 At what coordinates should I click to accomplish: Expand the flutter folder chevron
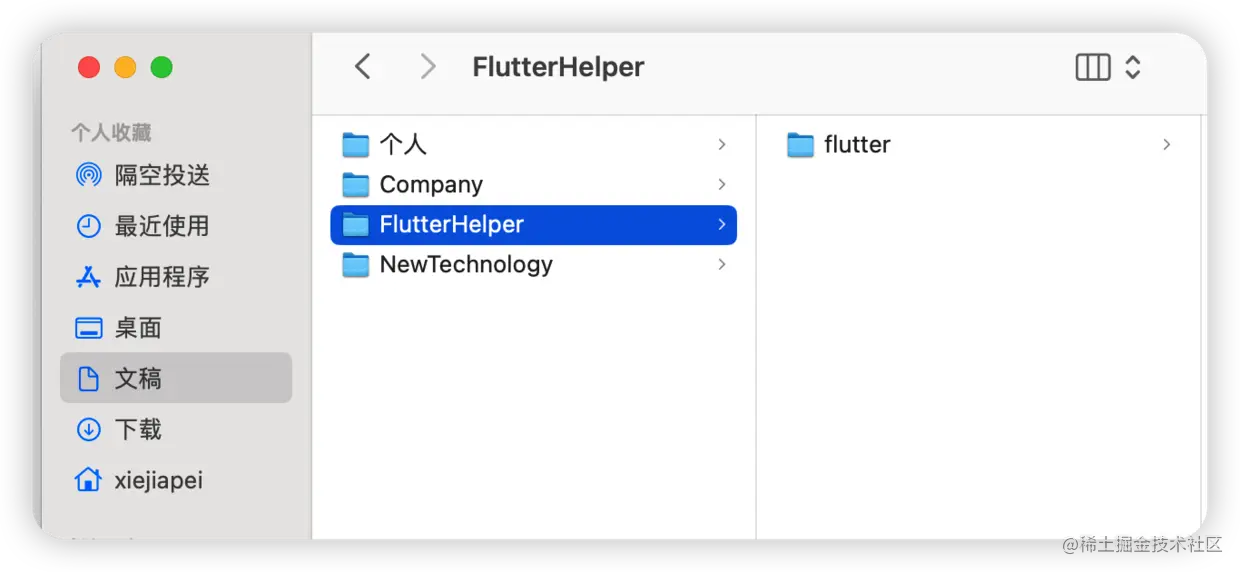pos(1166,145)
